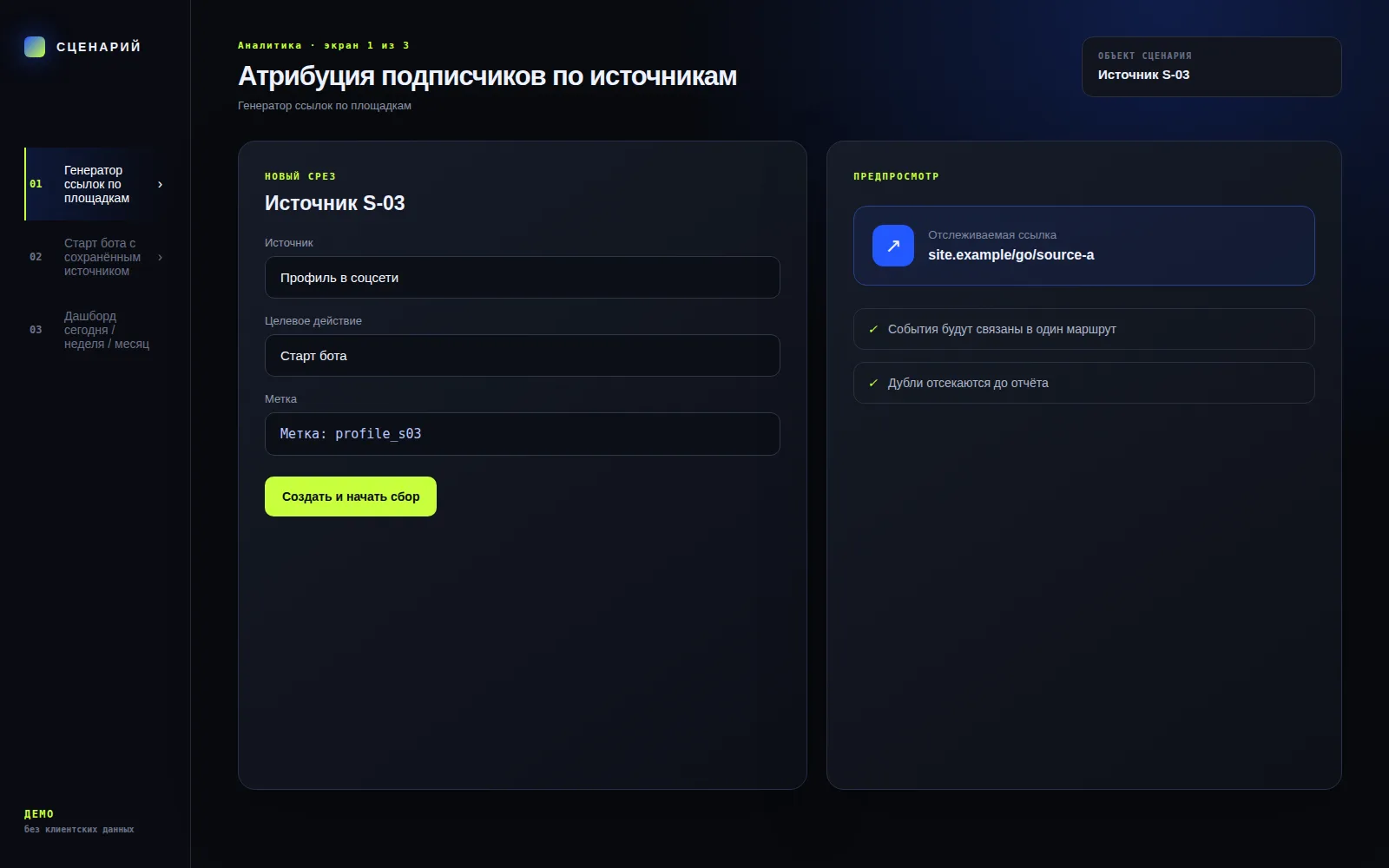Click the СЦЕНАРИЙ brand title
Viewport: 1389px width, 868px height.
[99, 47]
